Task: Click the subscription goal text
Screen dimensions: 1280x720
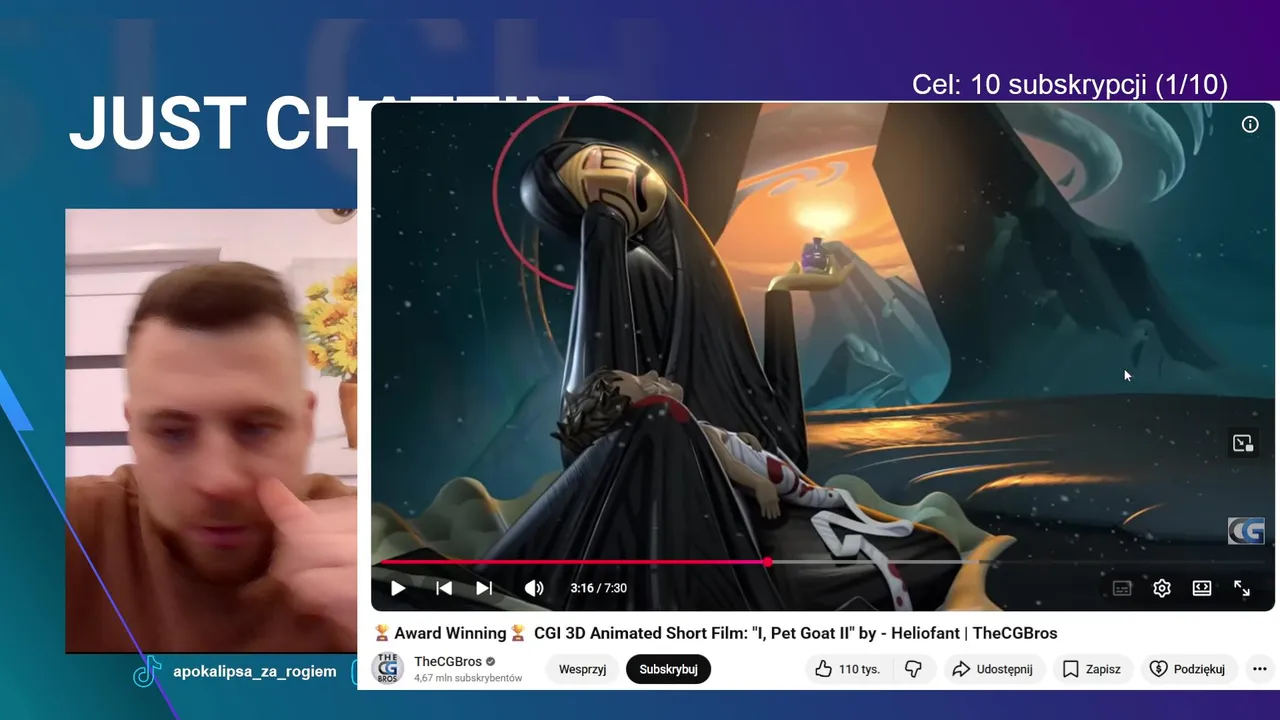Action: pyautogui.click(x=1069, y=85)
